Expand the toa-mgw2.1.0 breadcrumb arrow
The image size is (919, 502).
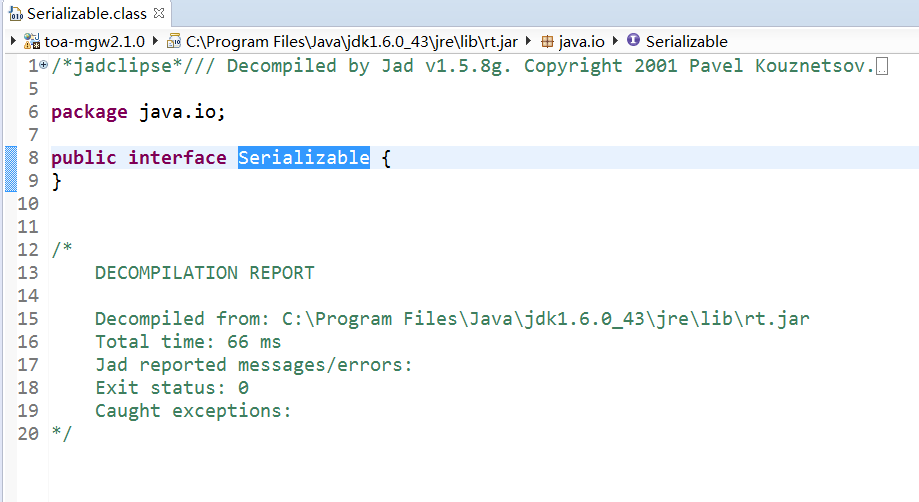(x=13, y=41)
